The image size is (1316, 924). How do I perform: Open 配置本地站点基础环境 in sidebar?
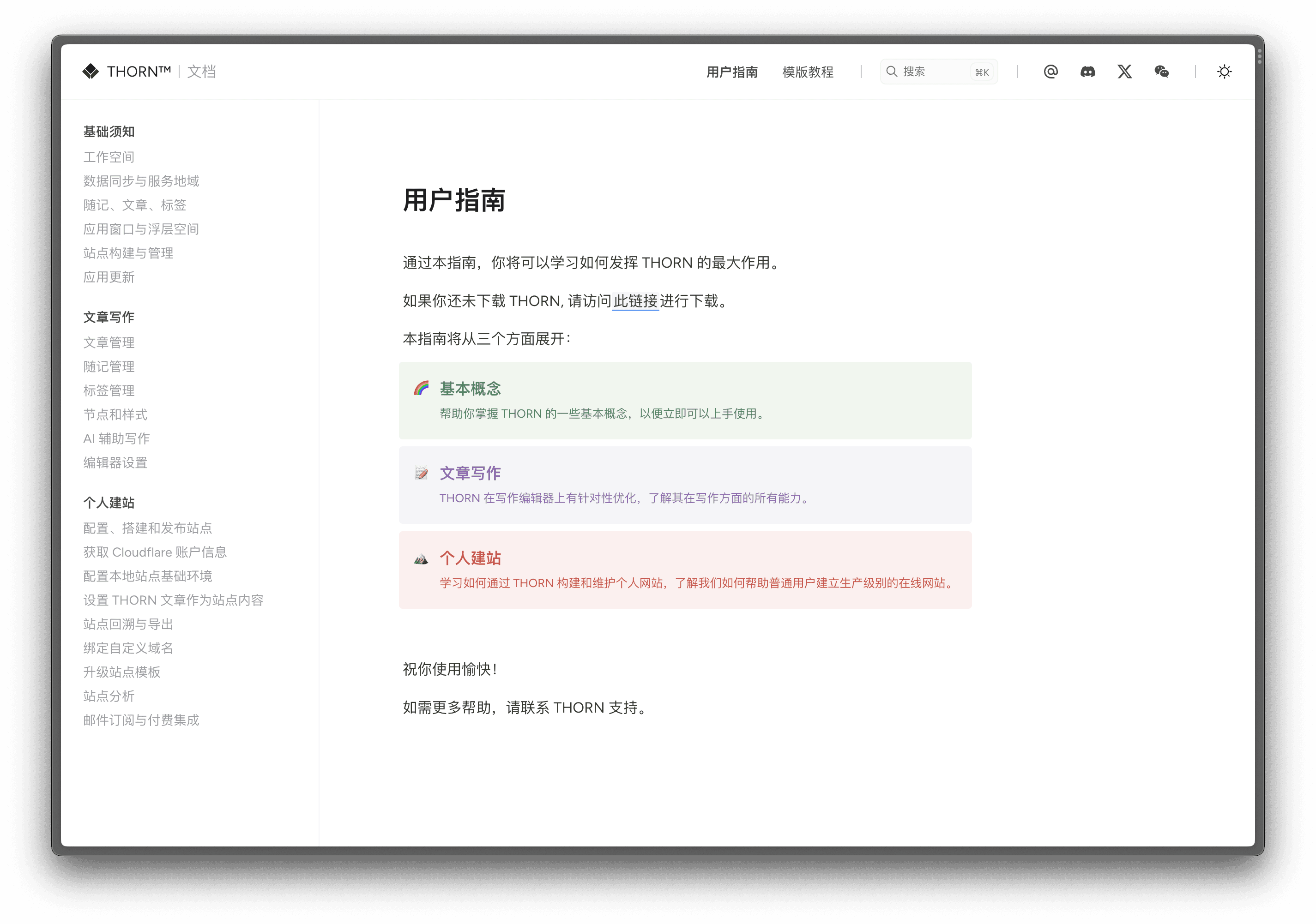148,576
